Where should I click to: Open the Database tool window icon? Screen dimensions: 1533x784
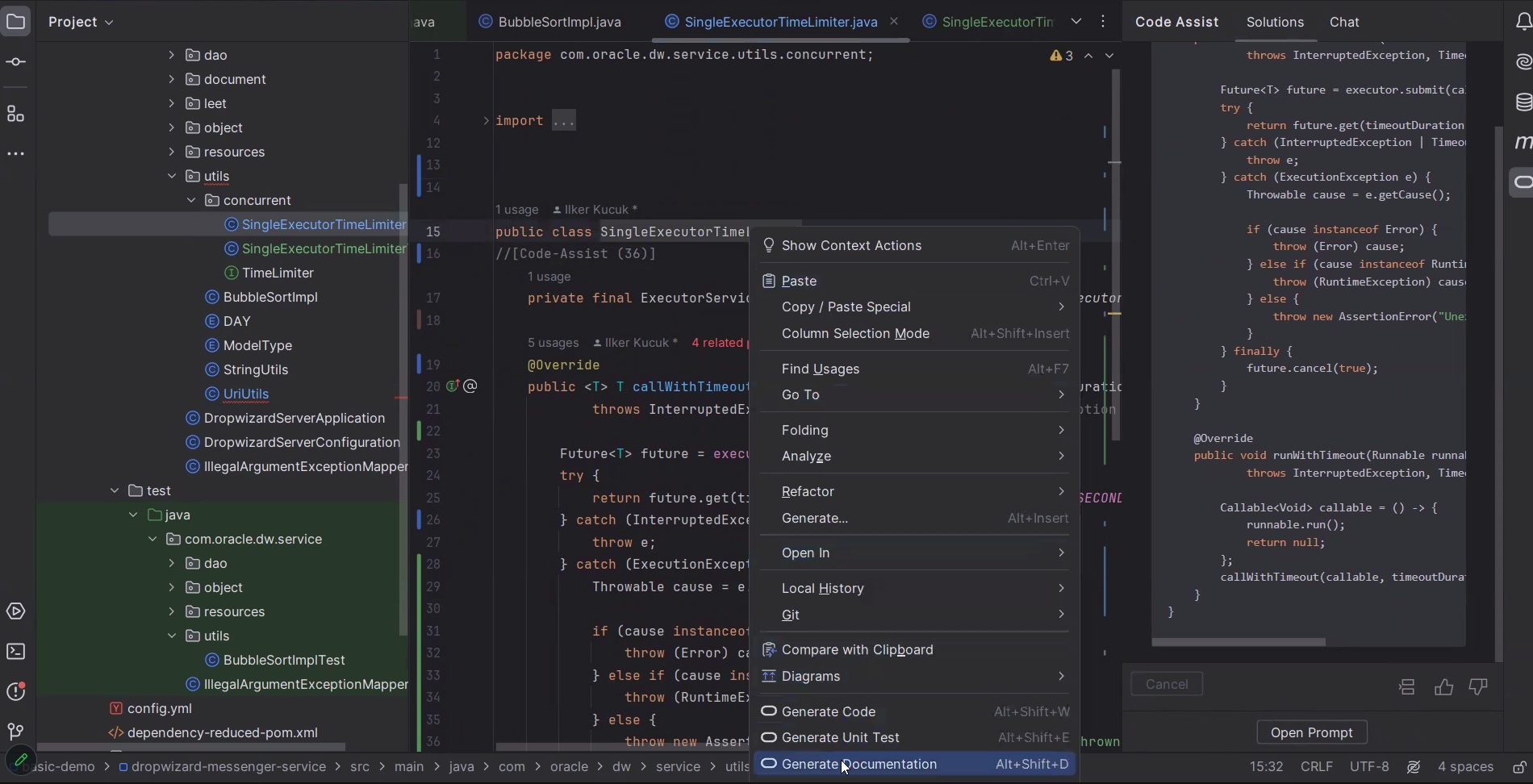pos(1523,102)
